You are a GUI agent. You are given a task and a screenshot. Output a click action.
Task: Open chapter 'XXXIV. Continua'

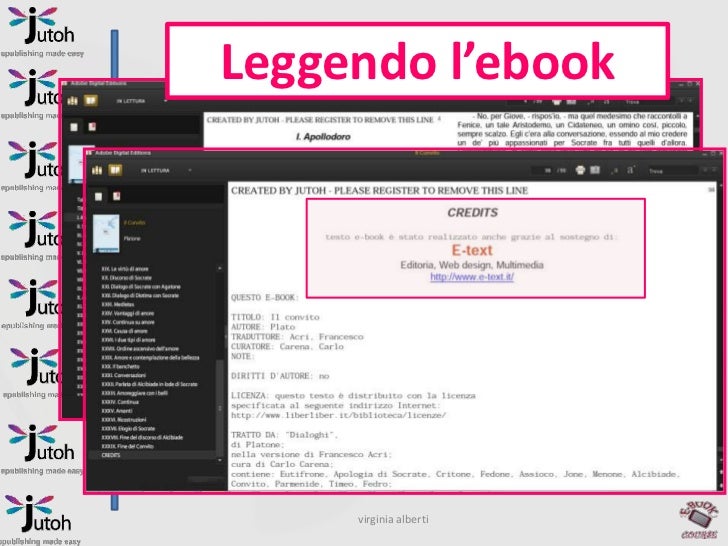(x=120, y=402)
